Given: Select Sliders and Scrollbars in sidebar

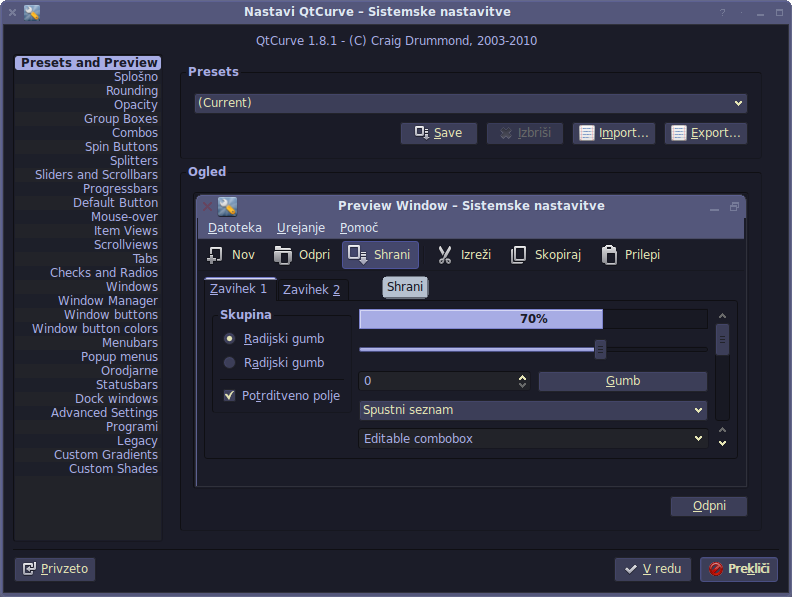Looking at the screenshot, I should (x=88, y=175).
